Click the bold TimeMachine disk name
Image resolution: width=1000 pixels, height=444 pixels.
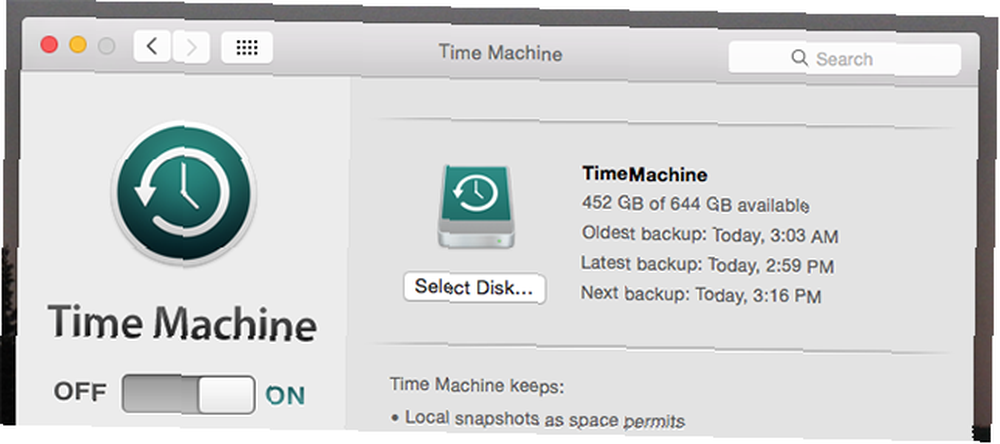[645, 174]
